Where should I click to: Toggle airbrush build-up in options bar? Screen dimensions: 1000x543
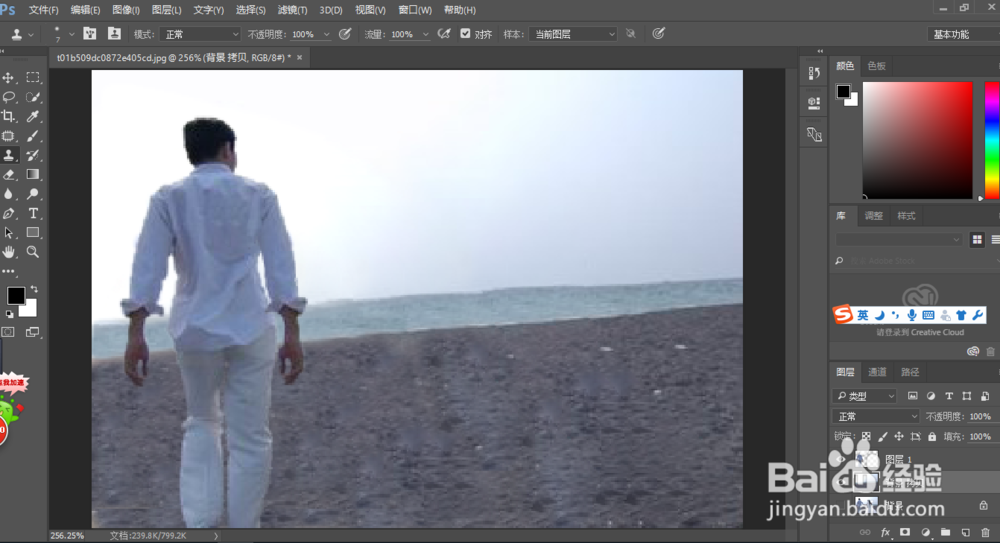click(x=444, y=34)
